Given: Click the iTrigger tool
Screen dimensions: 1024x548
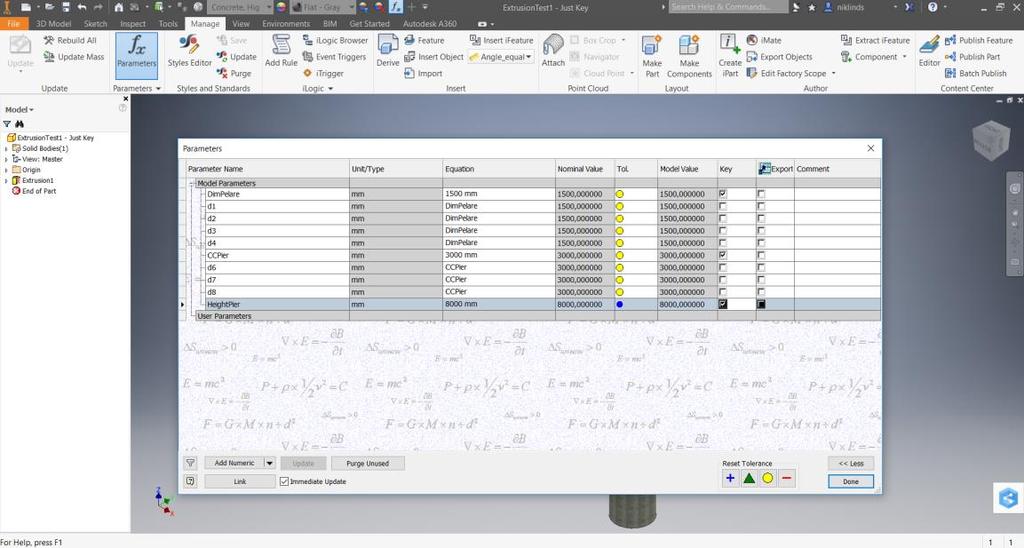Looking at the screenshot, I should coord(323,73).
